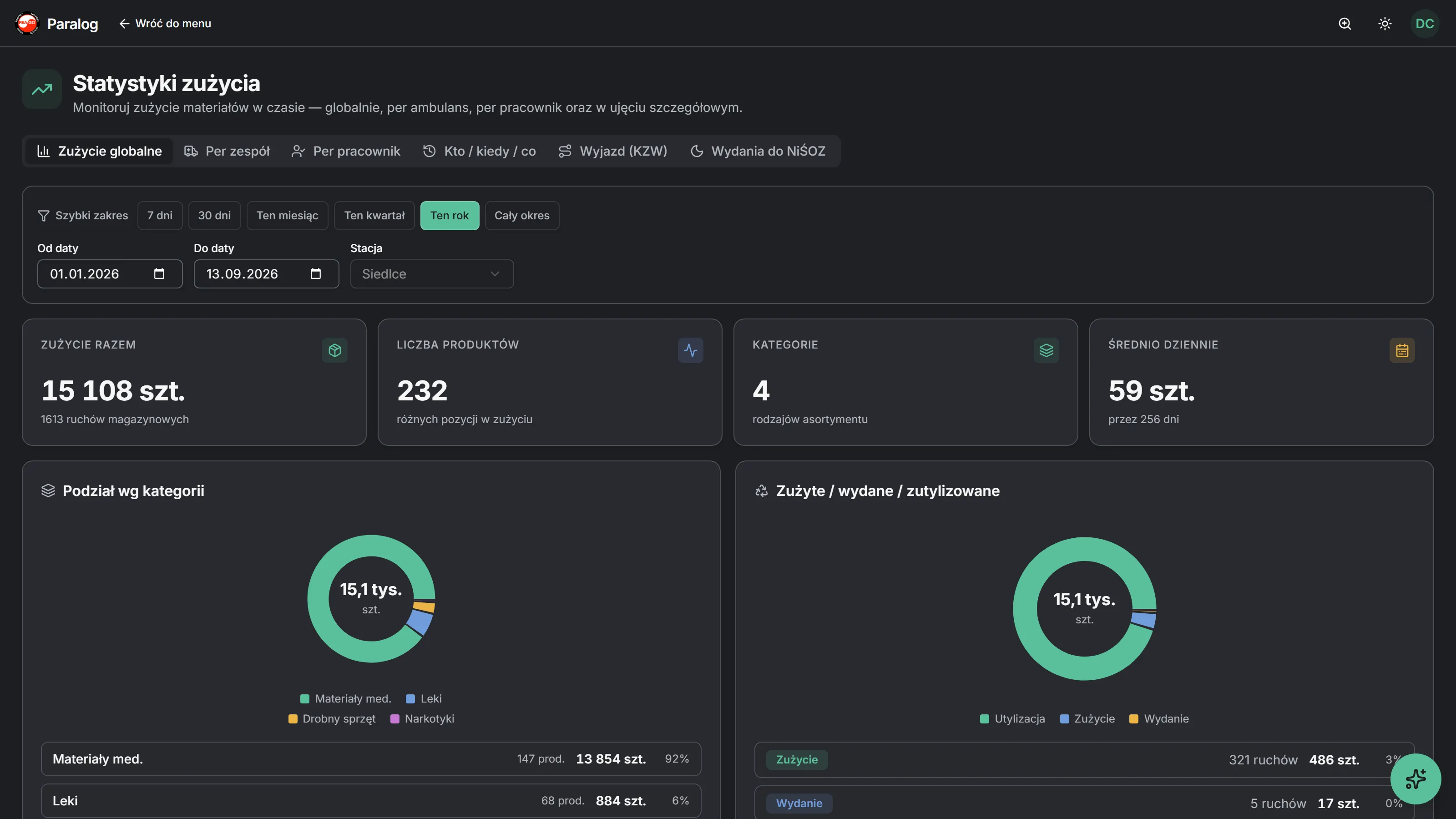Open the DC user avatar menu

1424,23
